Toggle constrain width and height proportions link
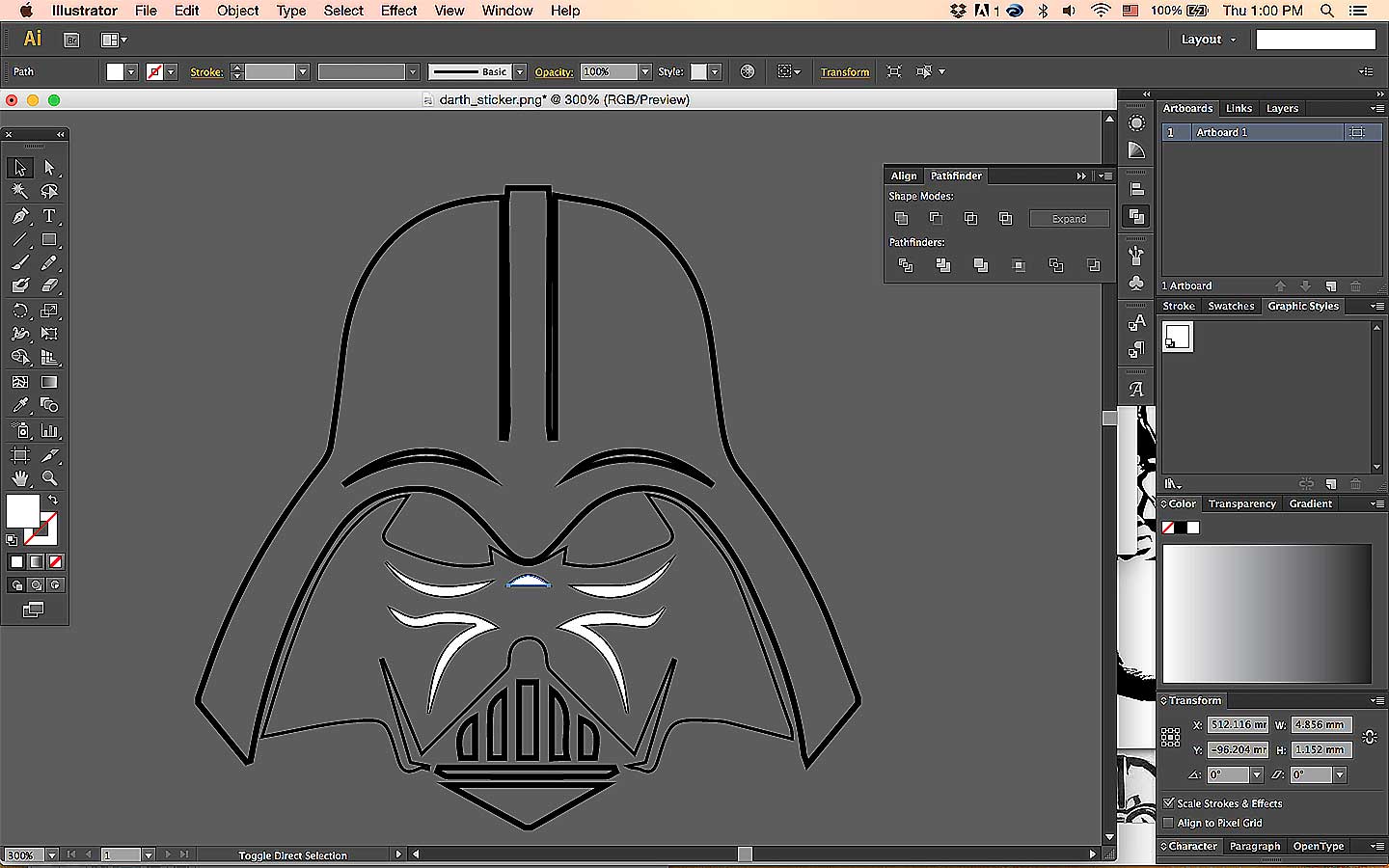The image size is (1389, 868). [x=1370, y=737]
